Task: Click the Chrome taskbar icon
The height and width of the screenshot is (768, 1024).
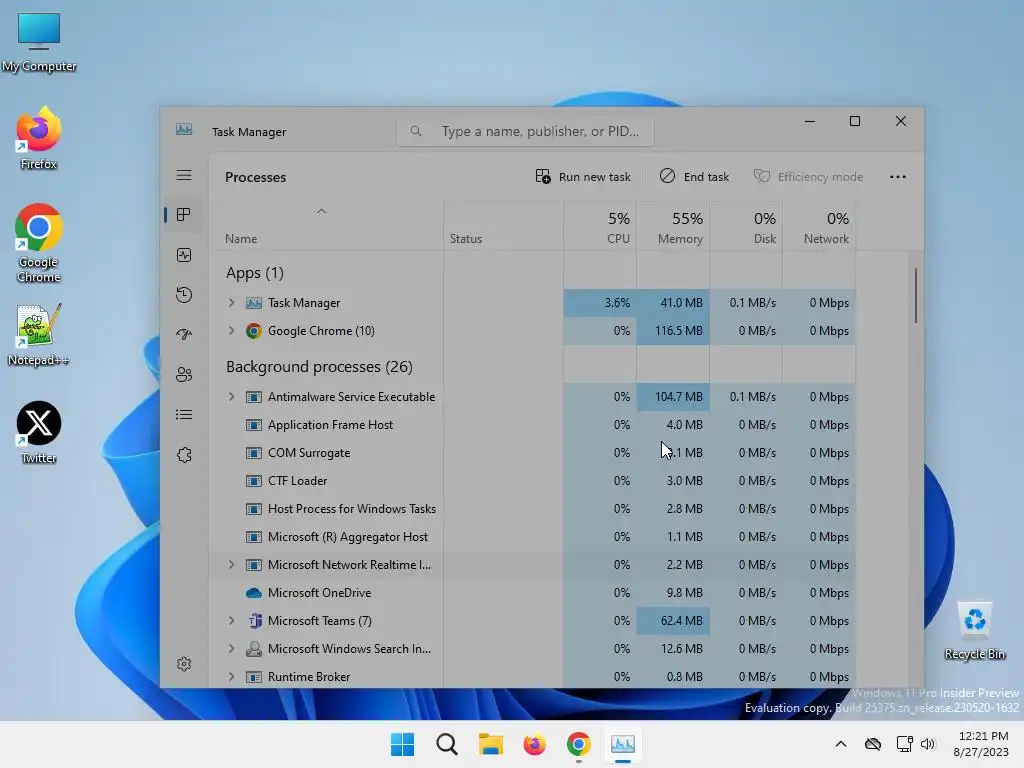Action: point(579,744)
